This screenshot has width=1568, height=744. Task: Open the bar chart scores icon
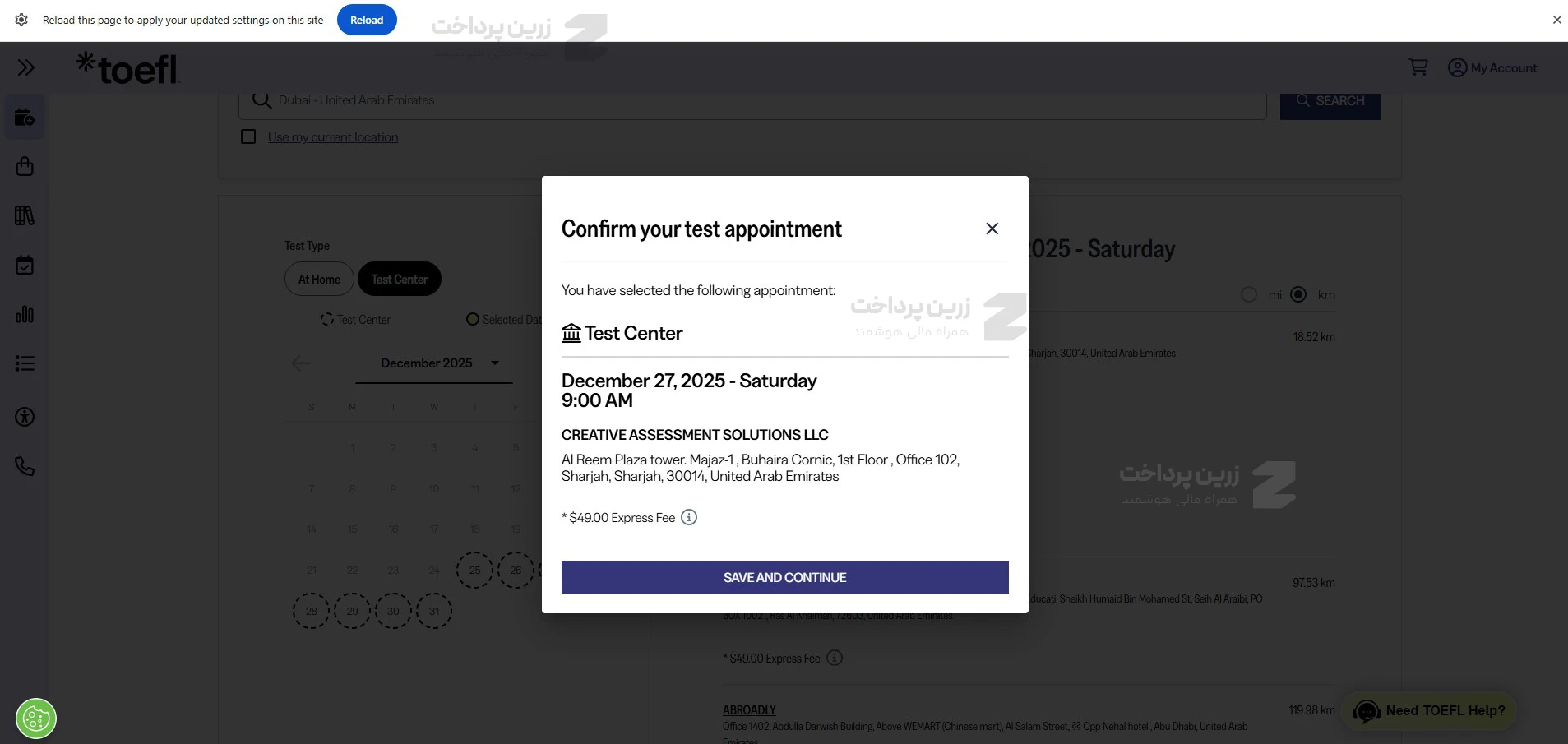(25, 314)
